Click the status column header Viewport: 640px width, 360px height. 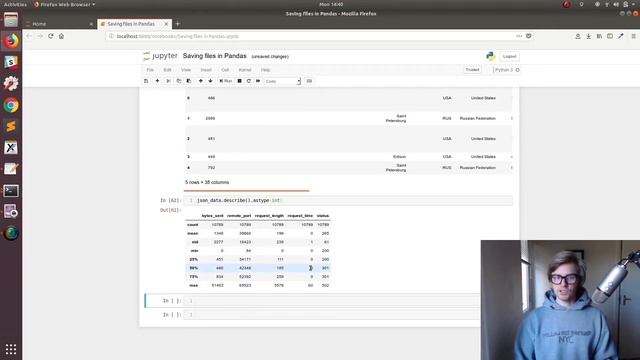(x=322, y=216)
